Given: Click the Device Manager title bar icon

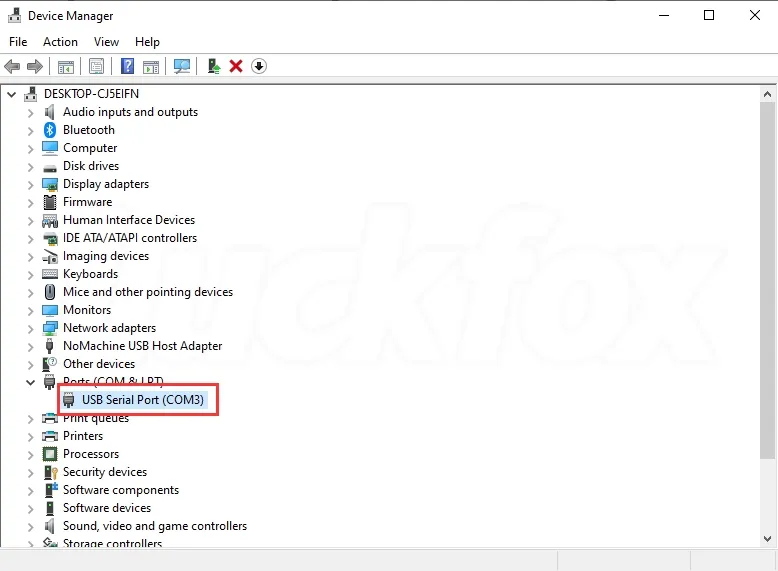Looking at the screenshot, I should pos(14,15).
